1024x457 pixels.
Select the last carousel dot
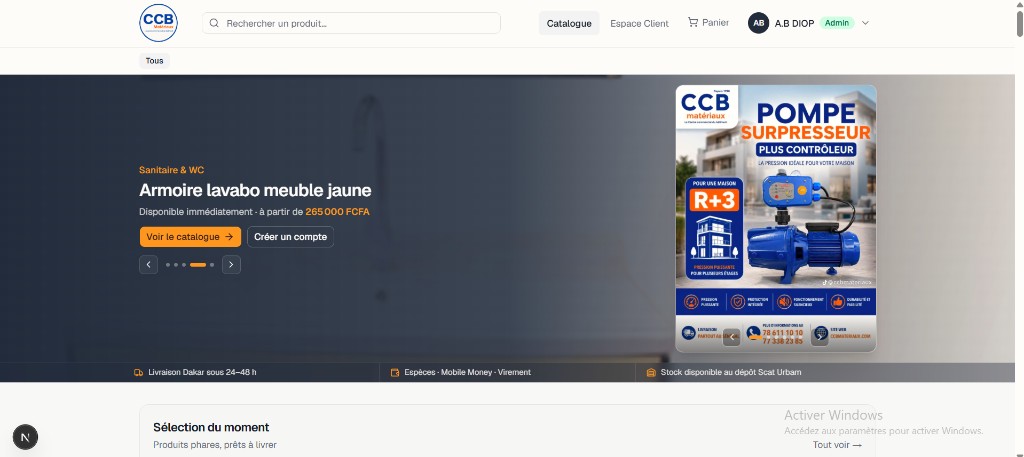pos(212,265)
